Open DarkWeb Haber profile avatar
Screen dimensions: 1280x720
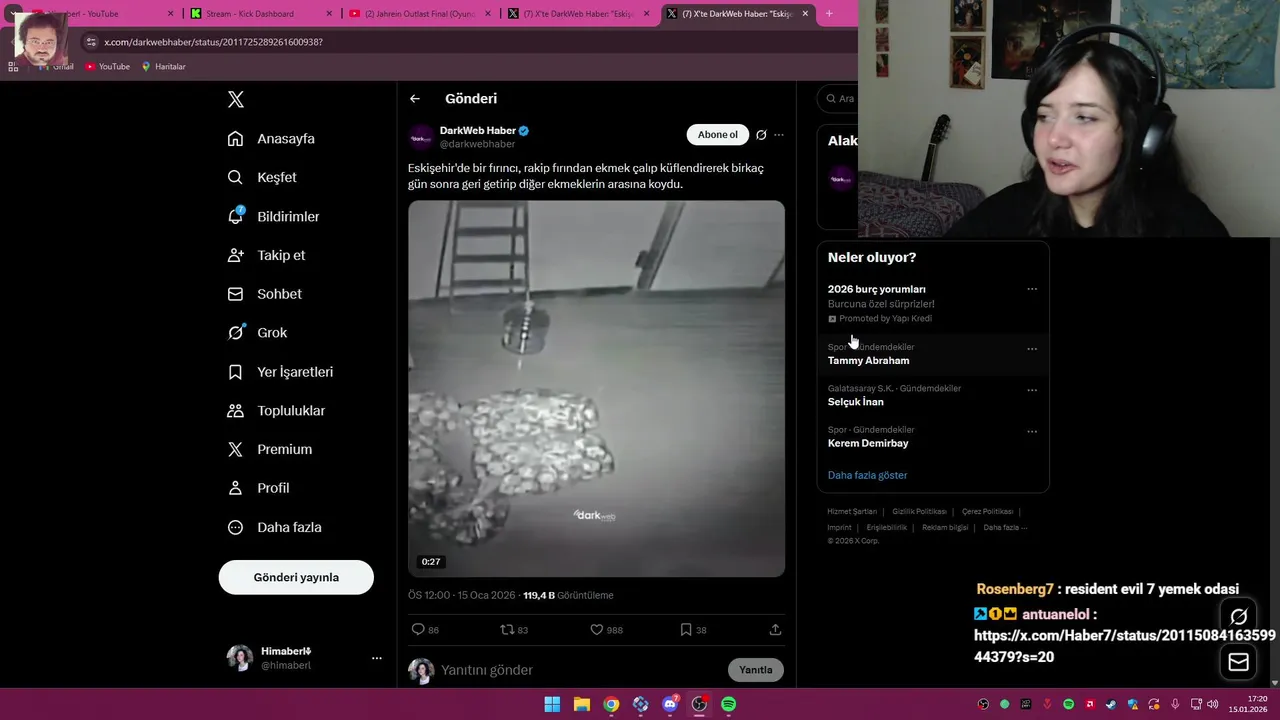(421, 138)
